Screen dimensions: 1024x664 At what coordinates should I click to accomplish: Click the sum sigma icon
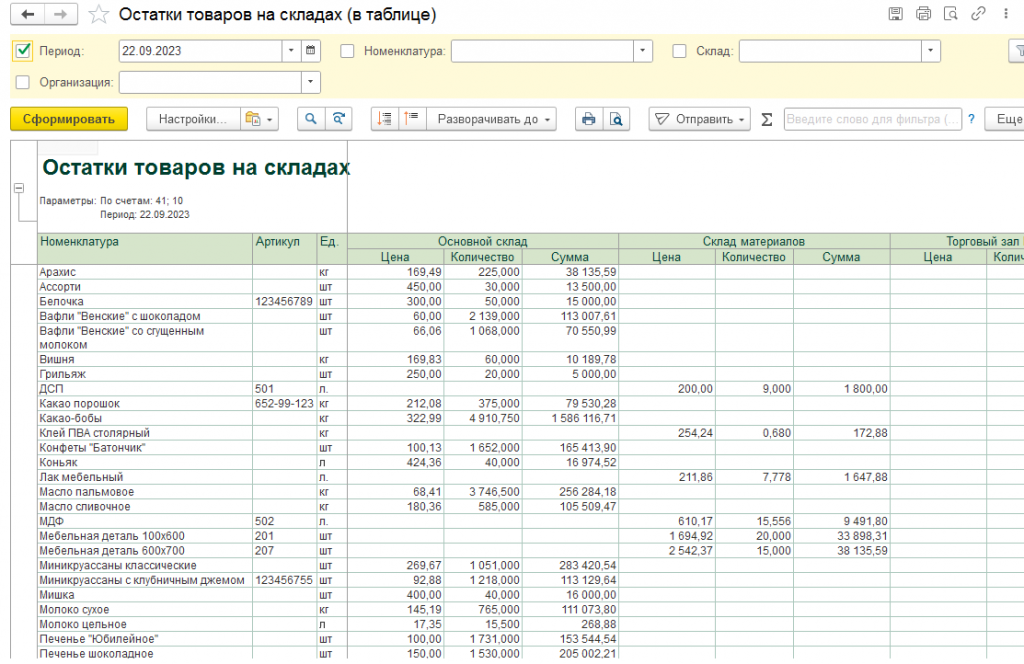click(767, 119)
